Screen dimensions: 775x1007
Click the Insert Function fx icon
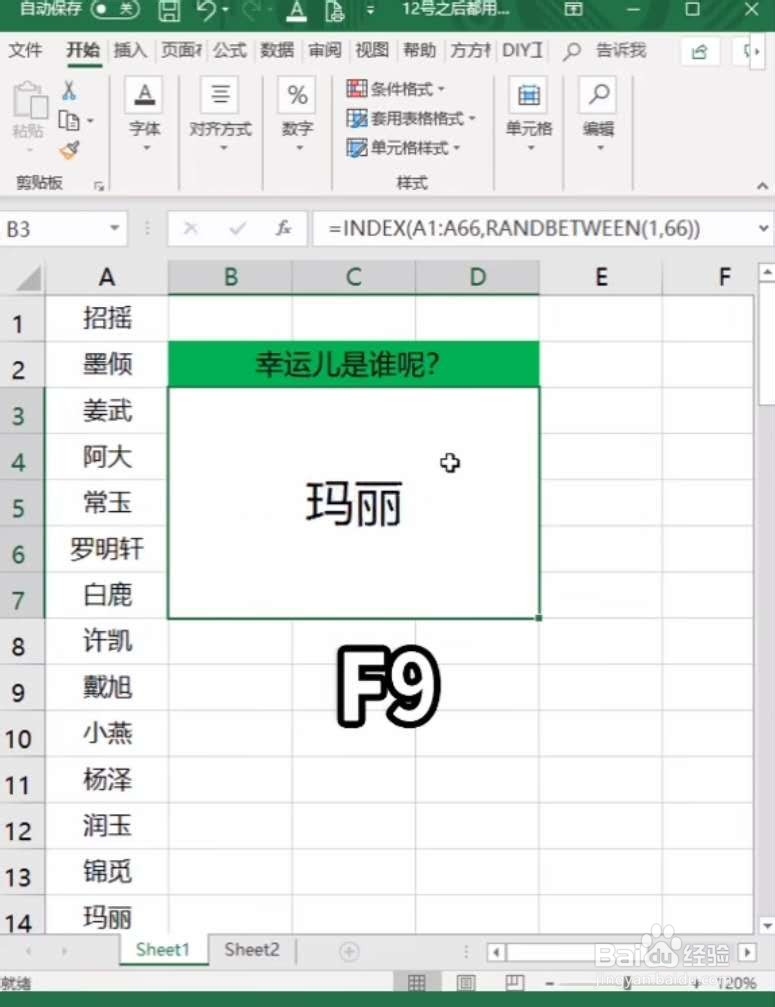(x=283, y=228)
